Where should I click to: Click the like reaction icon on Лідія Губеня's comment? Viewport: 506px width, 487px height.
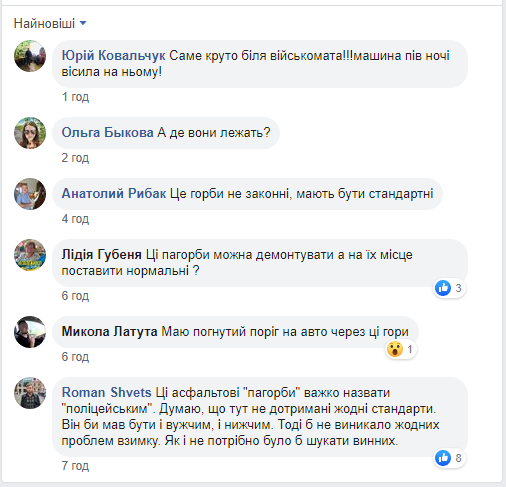(443, 288)
